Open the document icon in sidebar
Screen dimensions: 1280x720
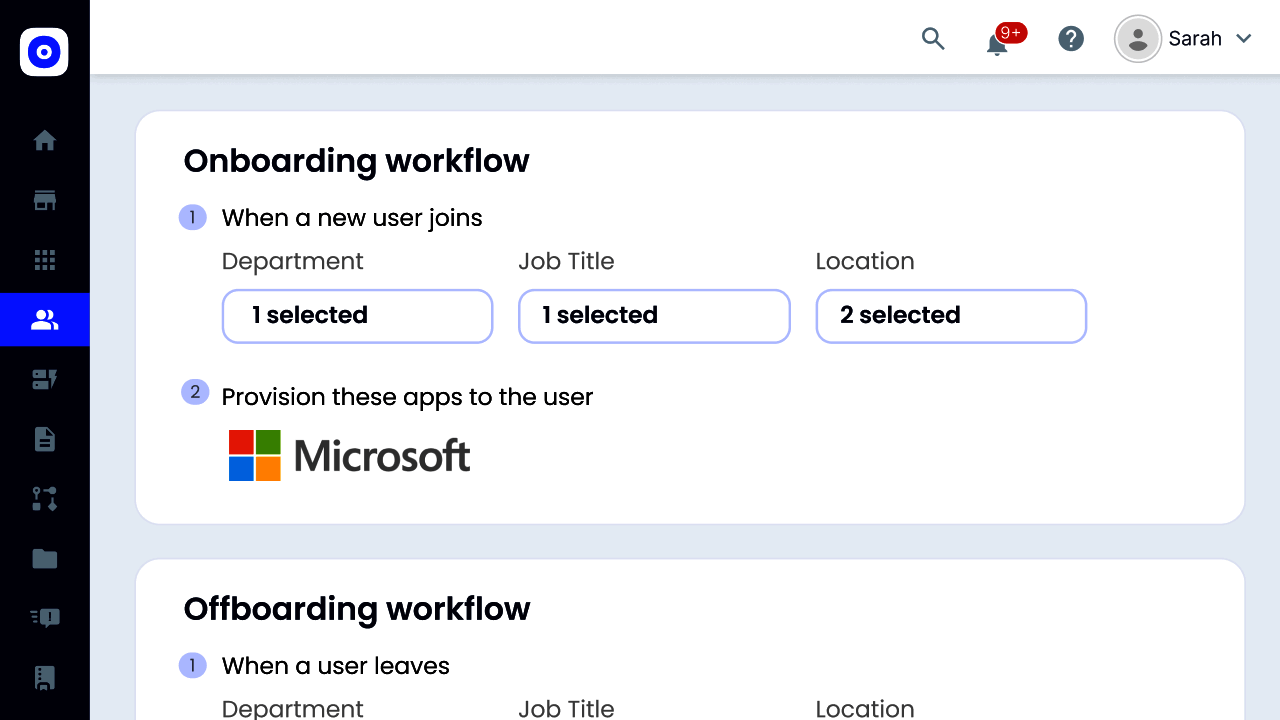pyautogui.click(x=45, y=439)
